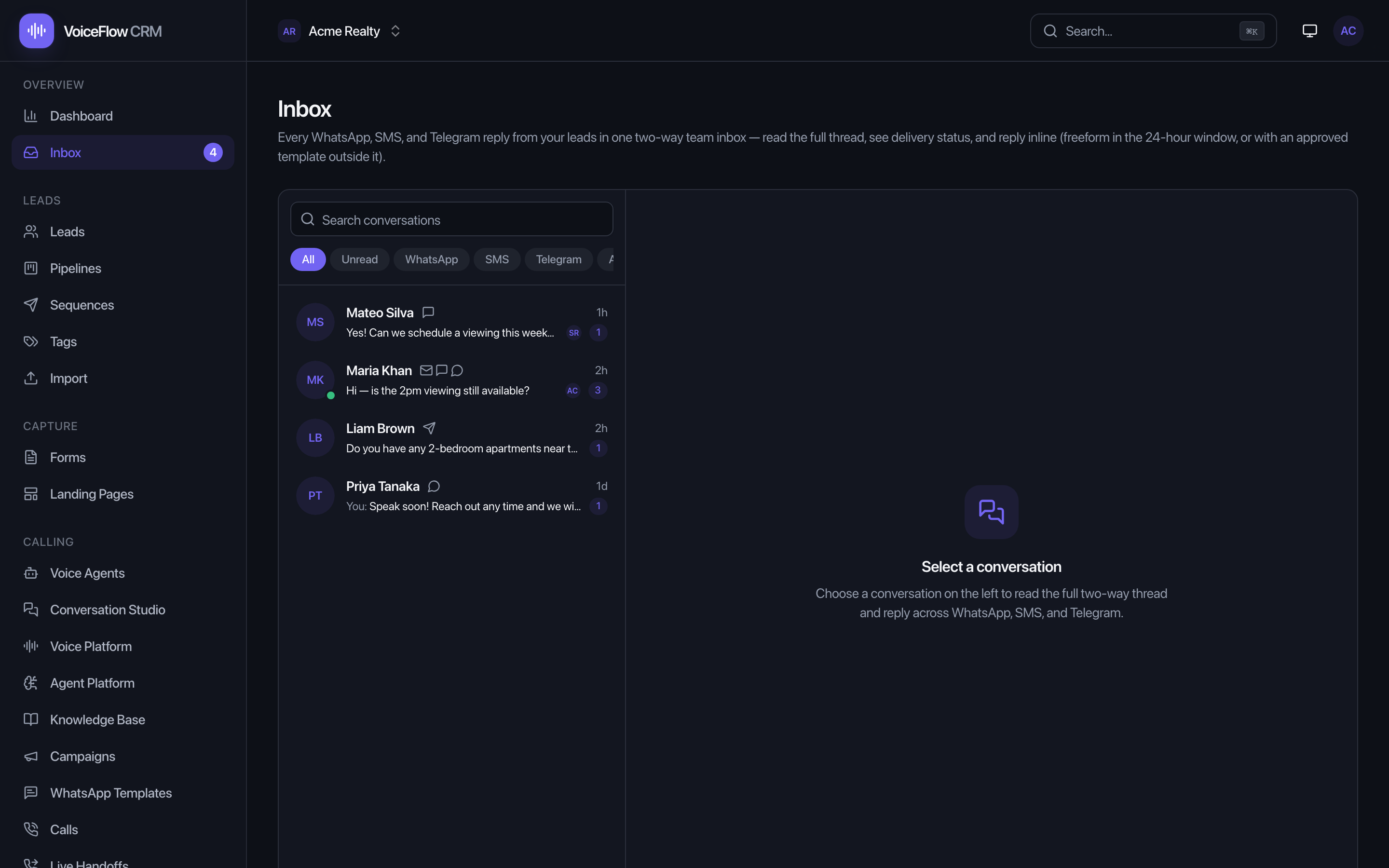Click the MK avatar with online status
Viewport: 1389px width, 868px height.
click(315, 380)
